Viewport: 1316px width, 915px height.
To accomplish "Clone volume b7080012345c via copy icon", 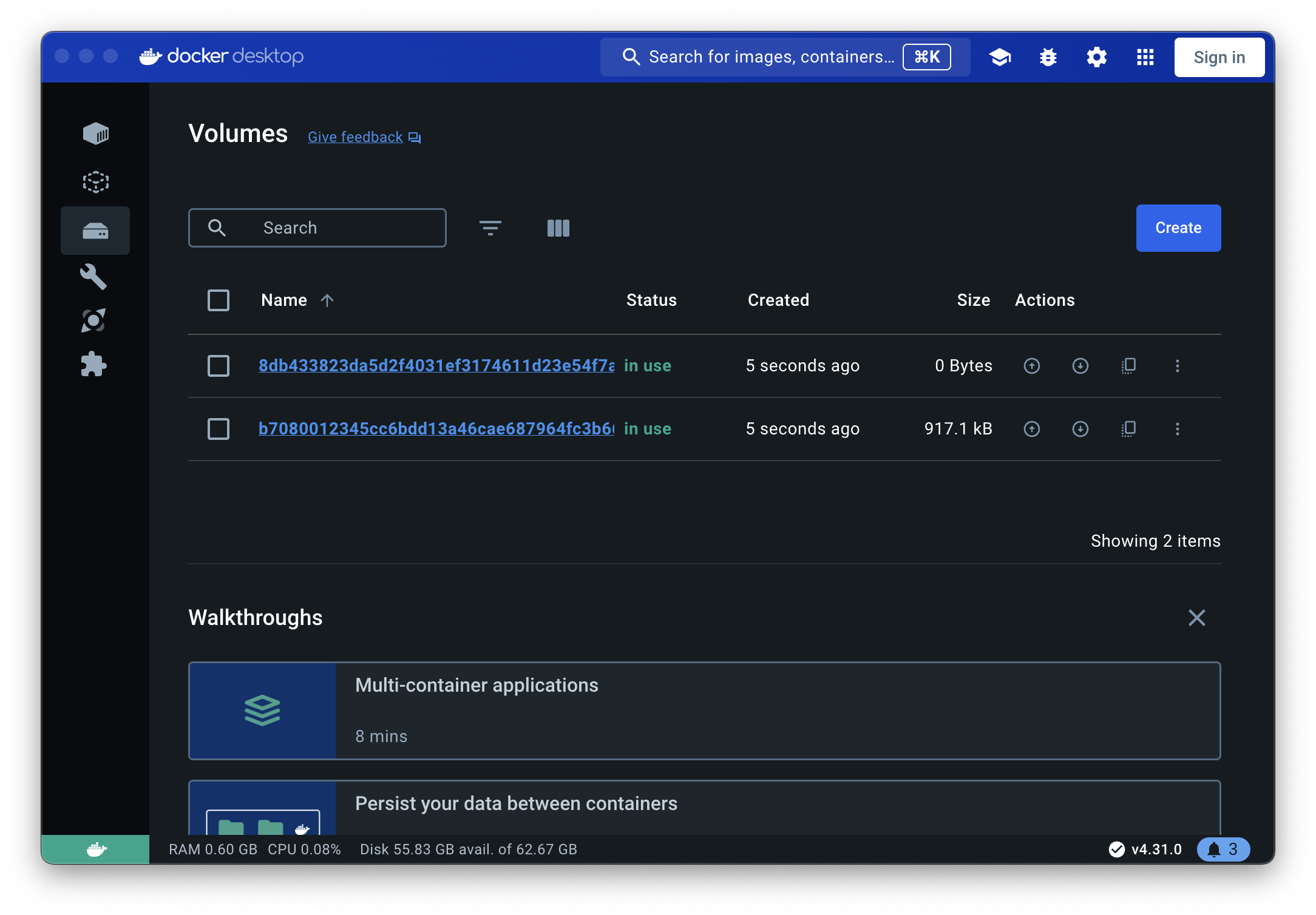I will pyautogui.click(x=1129, y=429).
